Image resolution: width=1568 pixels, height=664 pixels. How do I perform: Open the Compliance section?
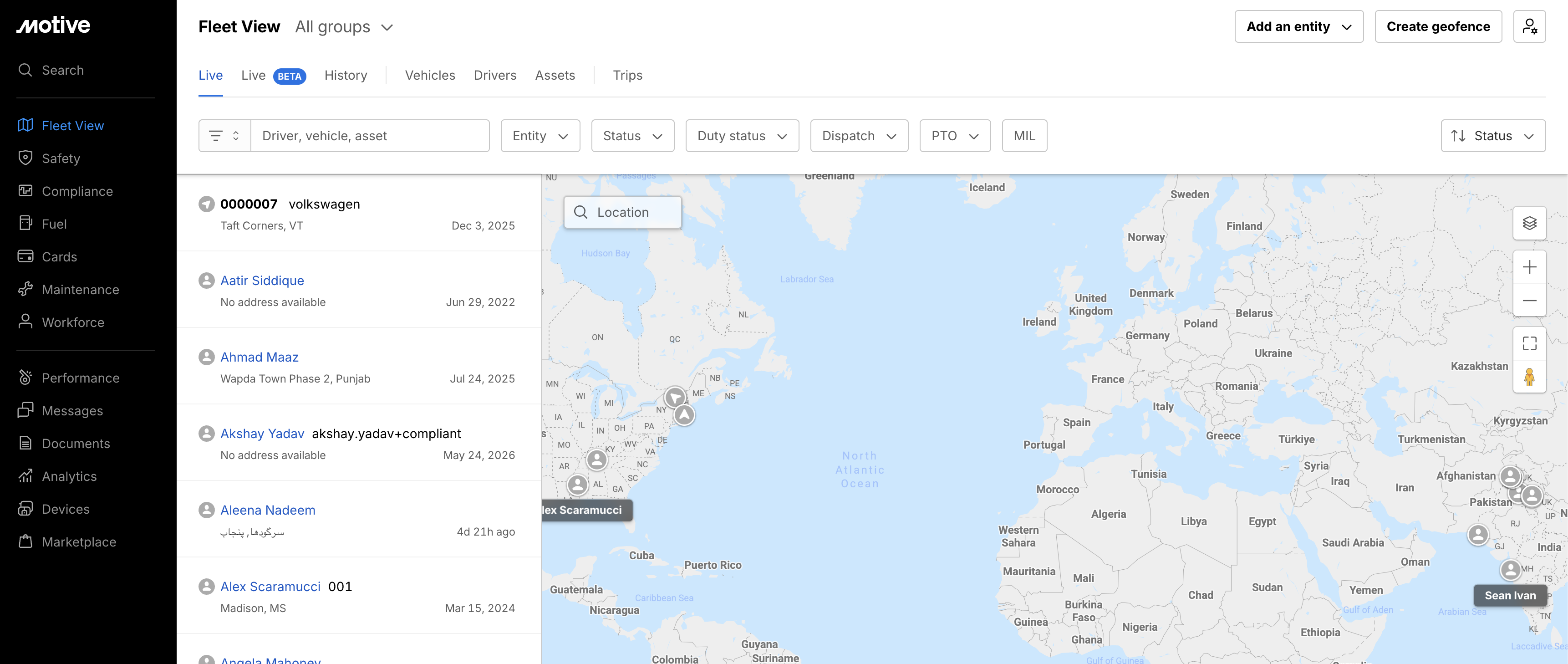point(65,191)
